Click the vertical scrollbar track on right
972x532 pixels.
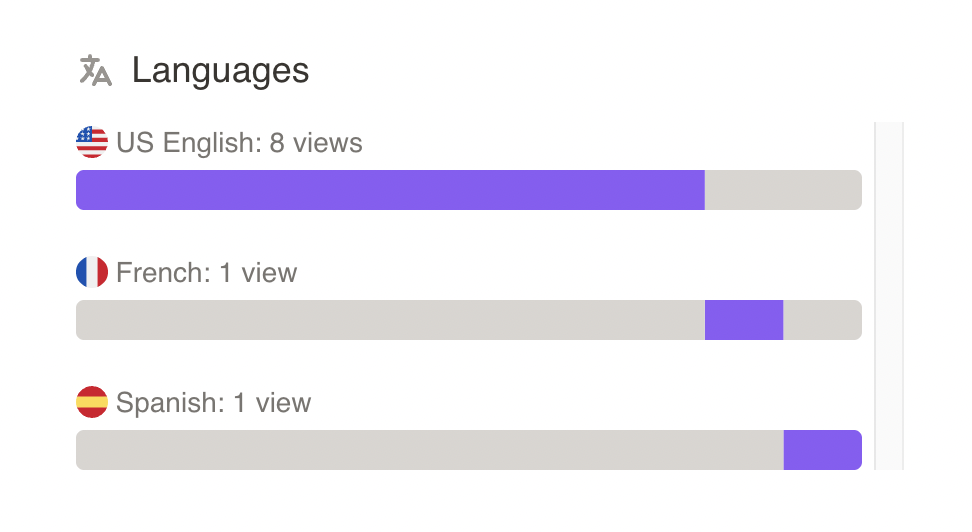click(889, 296)
